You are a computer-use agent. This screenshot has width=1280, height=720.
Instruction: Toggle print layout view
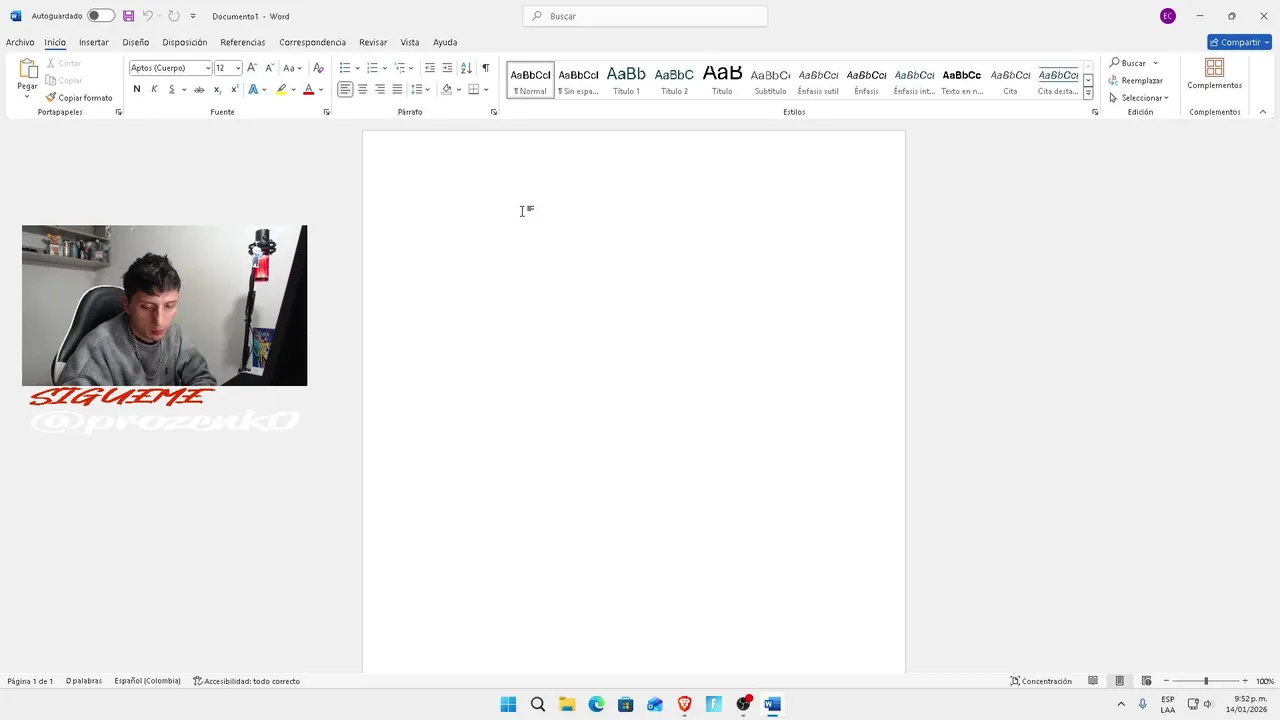click(1119, 681)
